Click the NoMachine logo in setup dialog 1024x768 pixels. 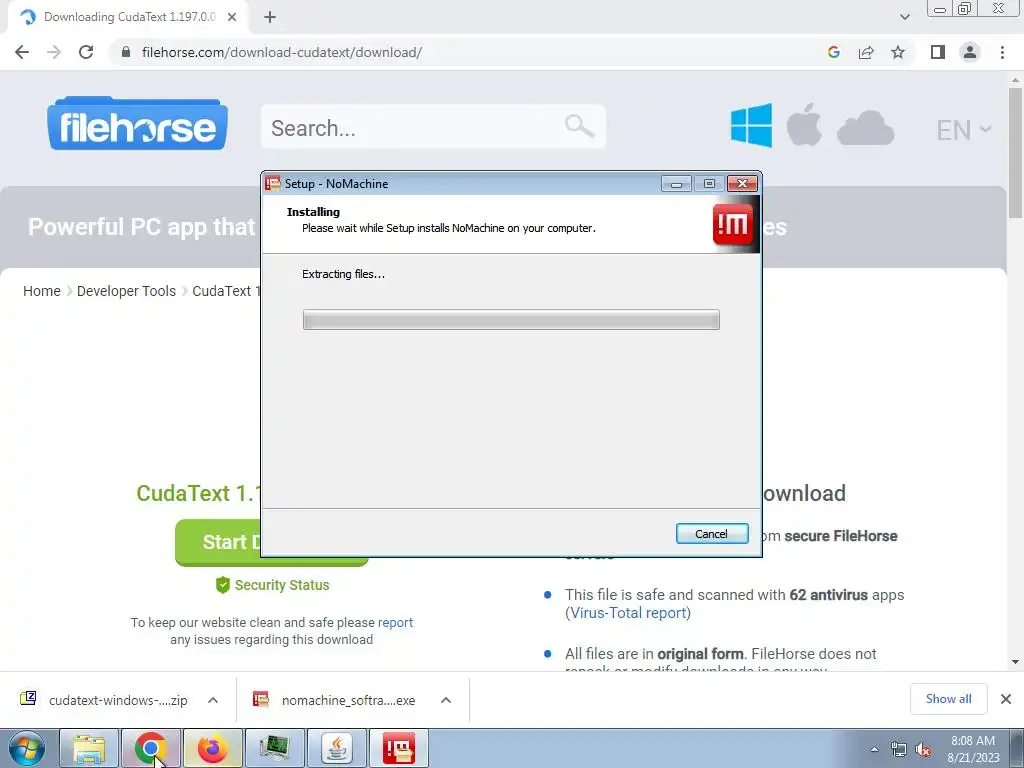tap(733, 224)
